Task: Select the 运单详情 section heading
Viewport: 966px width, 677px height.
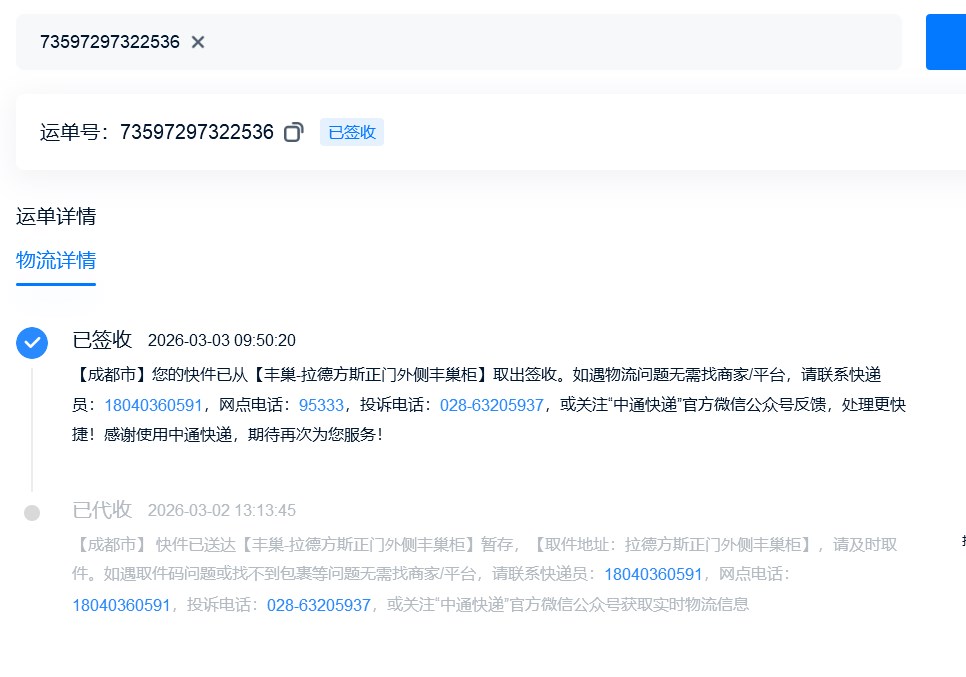Action: 56,217
